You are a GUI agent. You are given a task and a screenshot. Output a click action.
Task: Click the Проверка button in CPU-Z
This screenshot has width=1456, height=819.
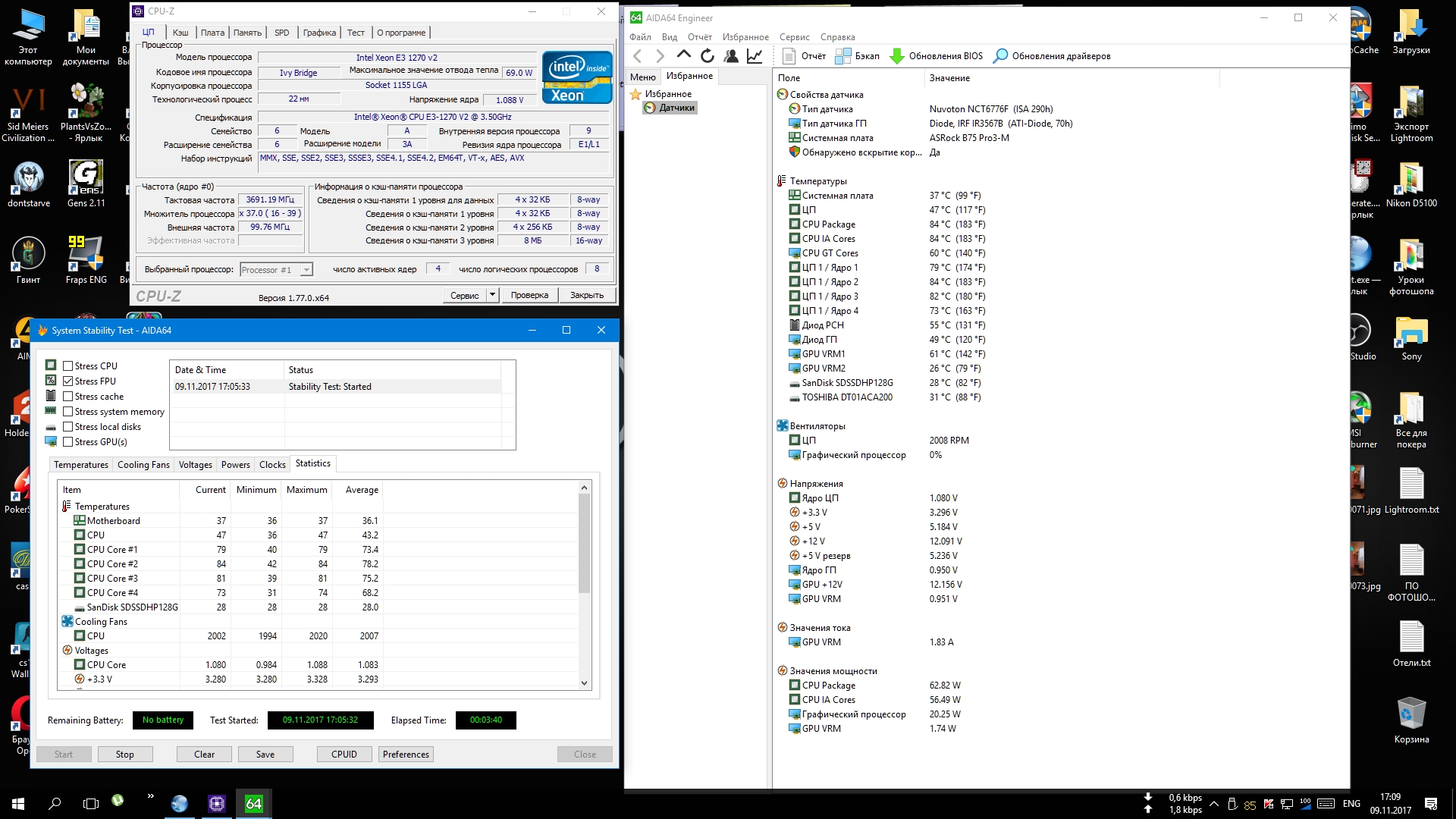pyautogui.click(x=529, y=295)
